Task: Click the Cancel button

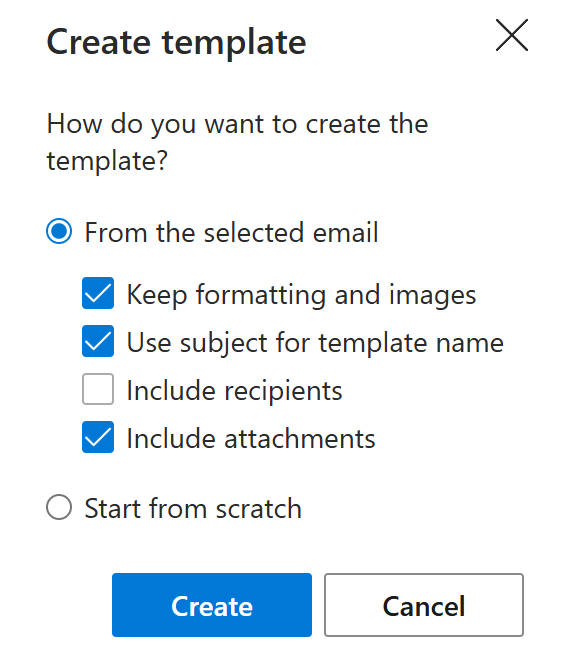Action: (424, 605)
